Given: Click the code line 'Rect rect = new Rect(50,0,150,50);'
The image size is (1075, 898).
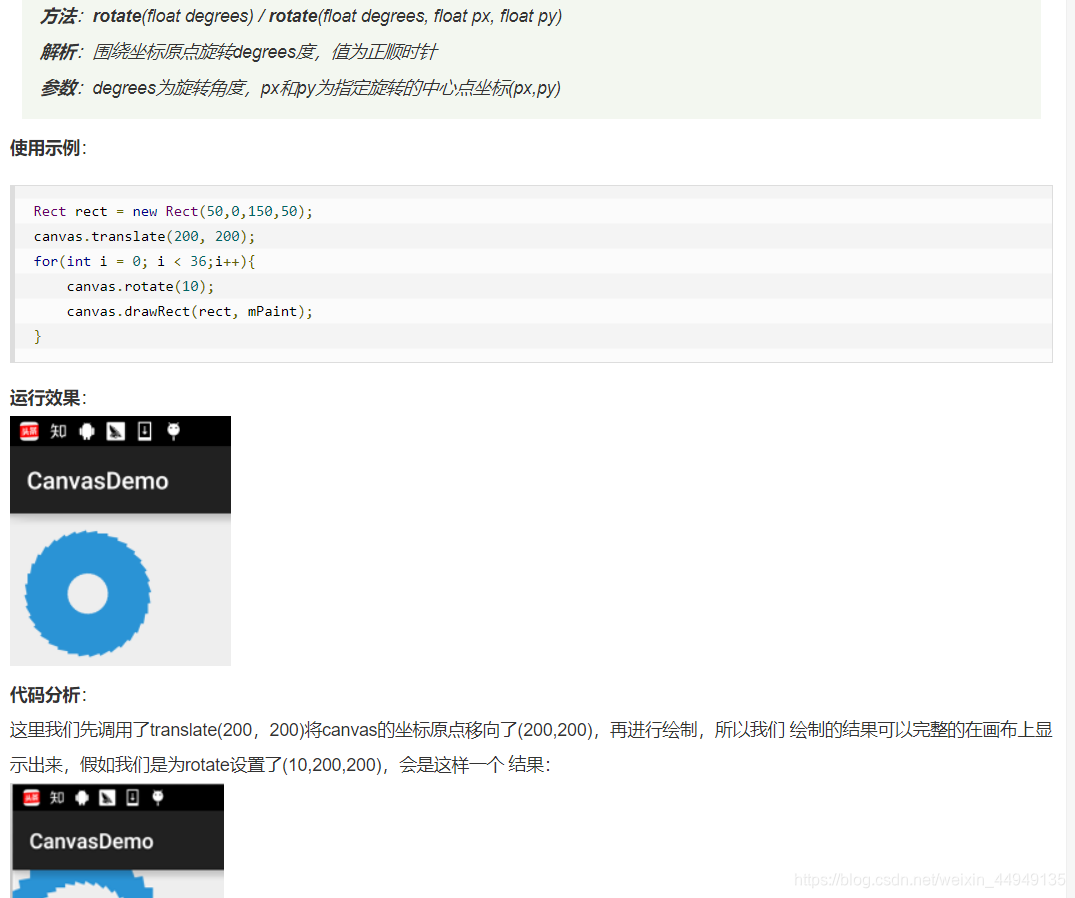Looking at the screenshot, I should coord(173,211).
